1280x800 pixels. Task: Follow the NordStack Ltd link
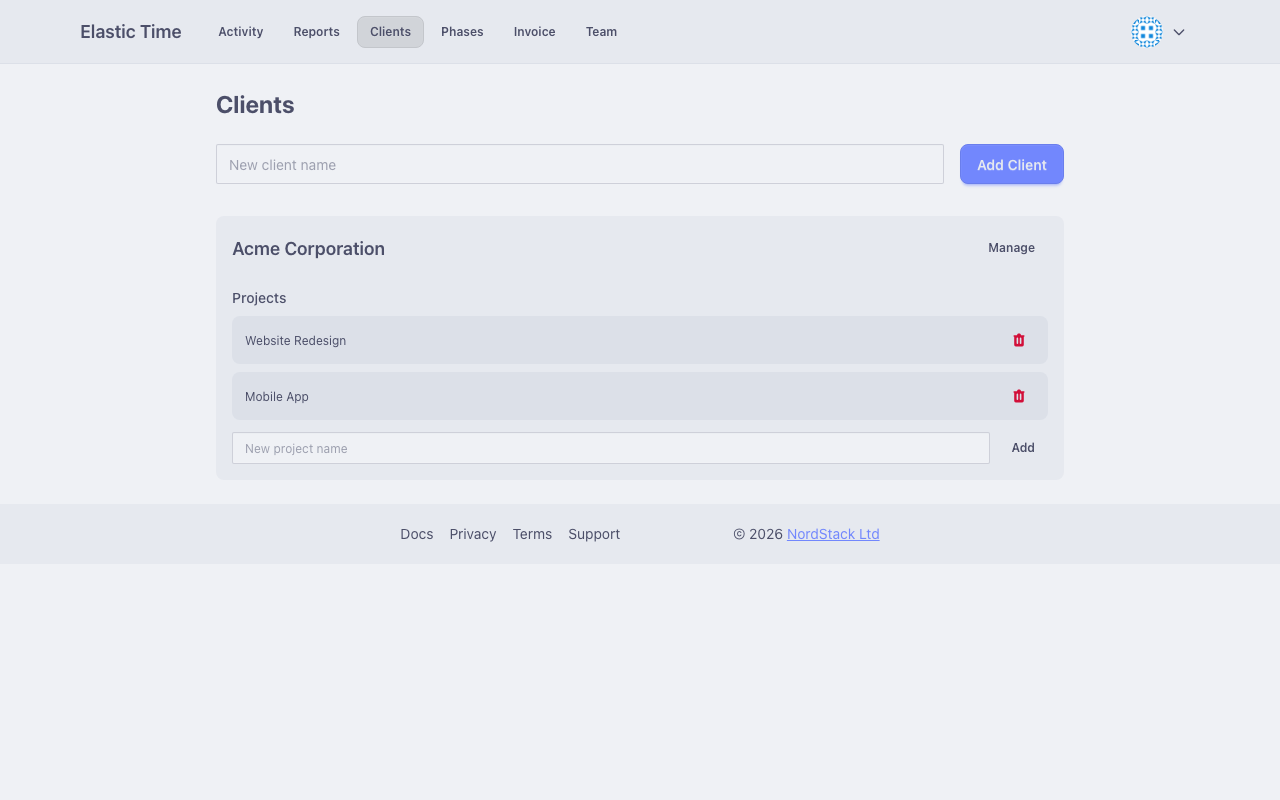(x=833, y=534)
